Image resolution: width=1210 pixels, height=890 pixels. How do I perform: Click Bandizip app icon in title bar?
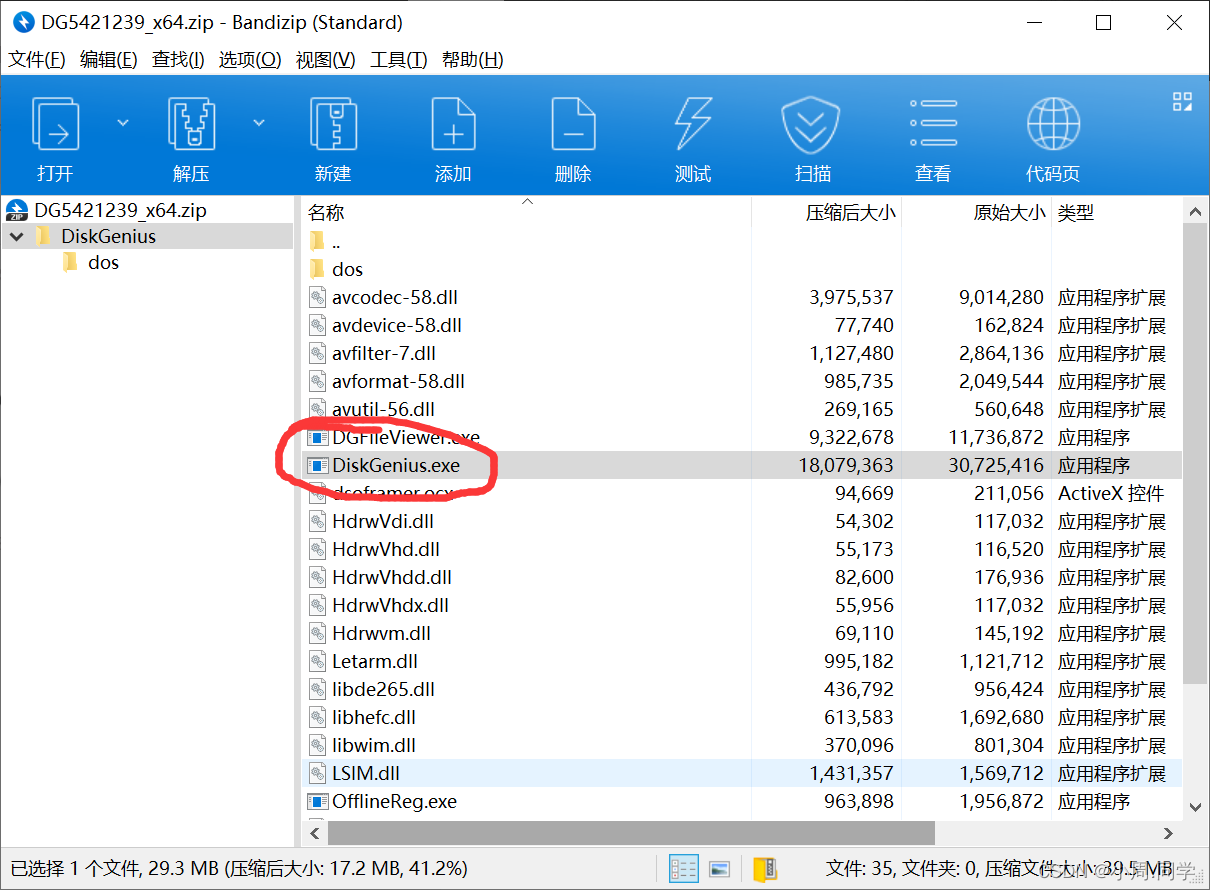click(23, 22)
